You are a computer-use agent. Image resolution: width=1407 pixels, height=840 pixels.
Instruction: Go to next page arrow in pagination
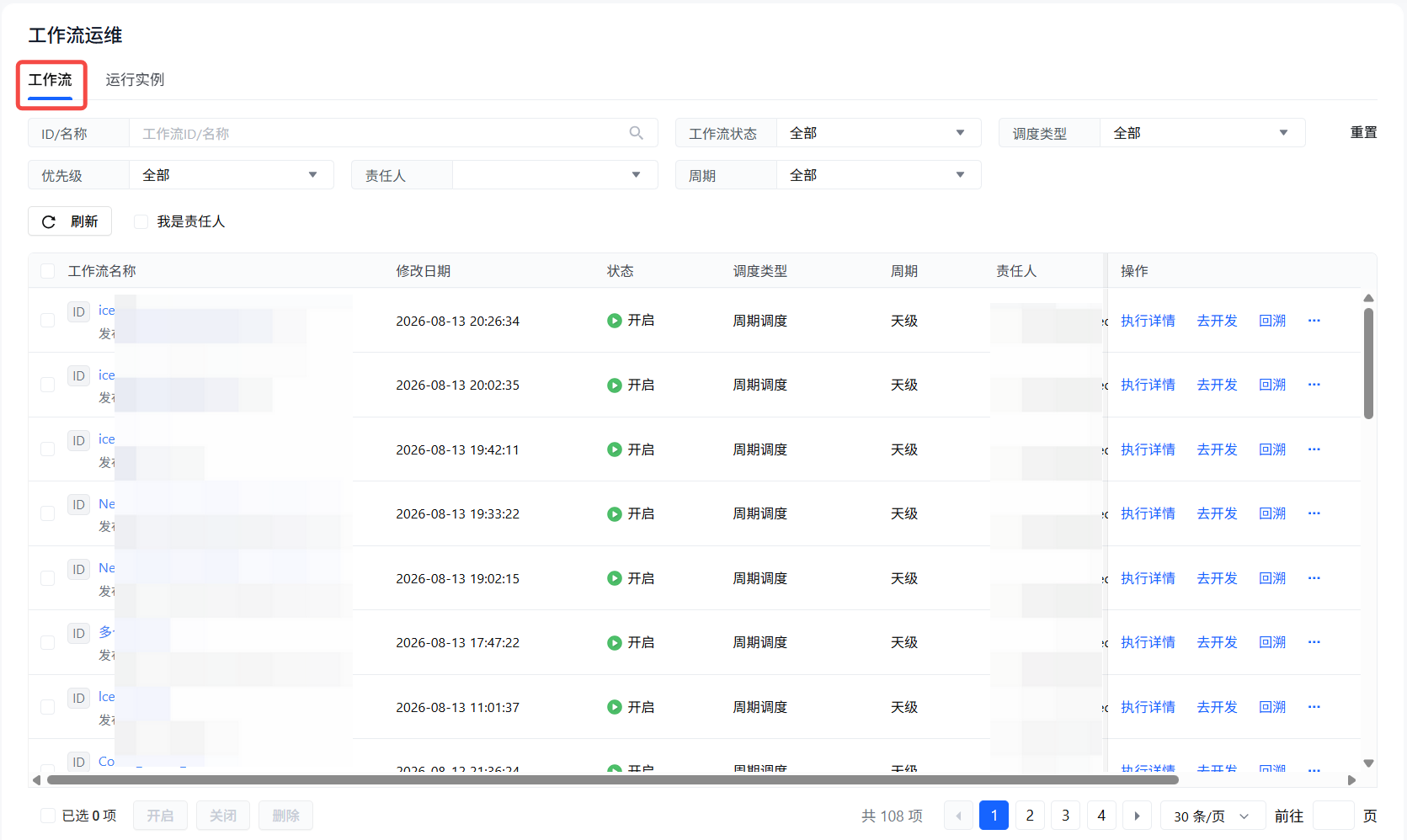pyautogui.click(x=1137, y=816)
